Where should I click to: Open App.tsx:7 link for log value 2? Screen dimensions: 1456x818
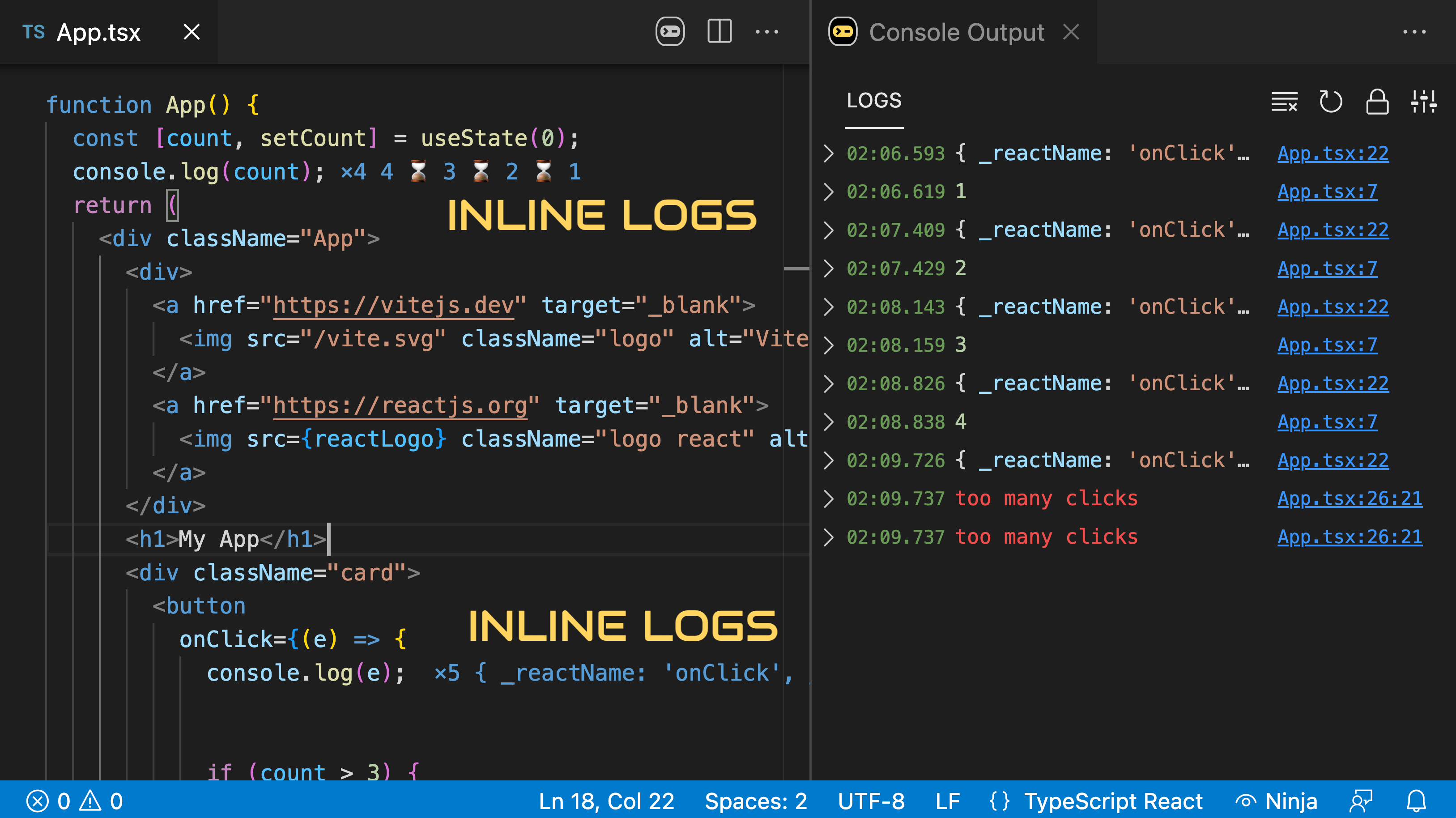tap(1327, 268)
